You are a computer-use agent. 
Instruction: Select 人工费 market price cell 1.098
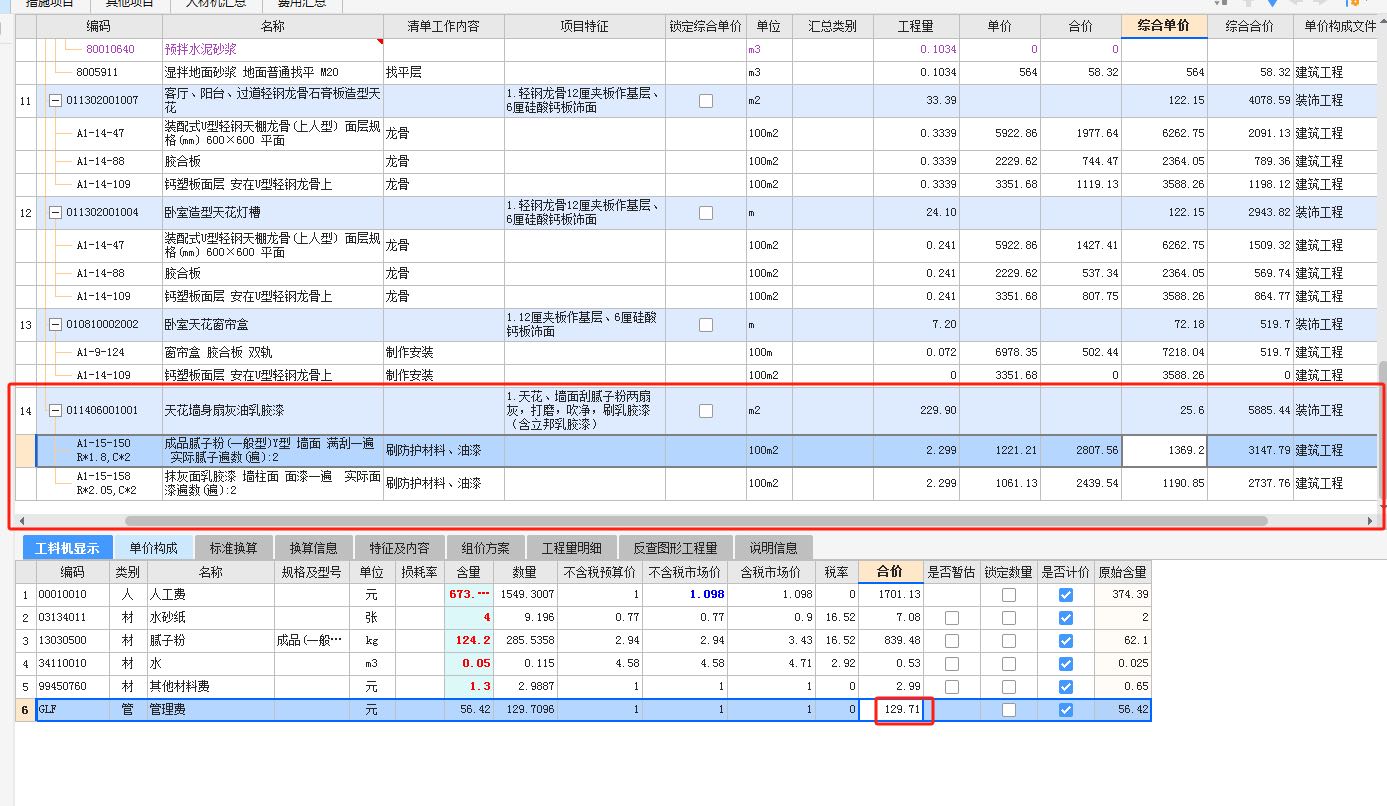(x=683, y=595)
